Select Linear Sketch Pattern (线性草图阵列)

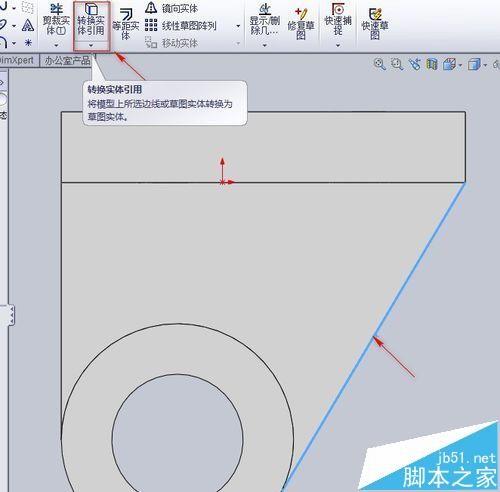tap(181, 25)
